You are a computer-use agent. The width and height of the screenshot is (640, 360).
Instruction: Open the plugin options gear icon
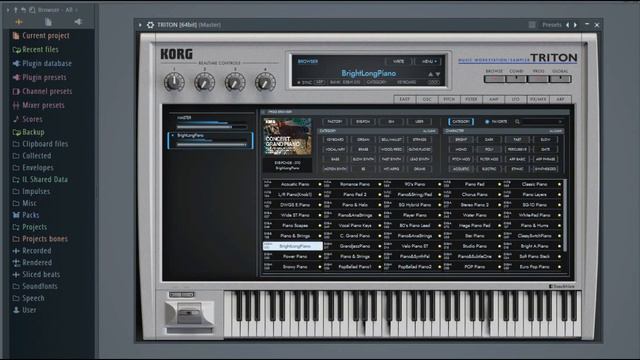click(150, 25)
